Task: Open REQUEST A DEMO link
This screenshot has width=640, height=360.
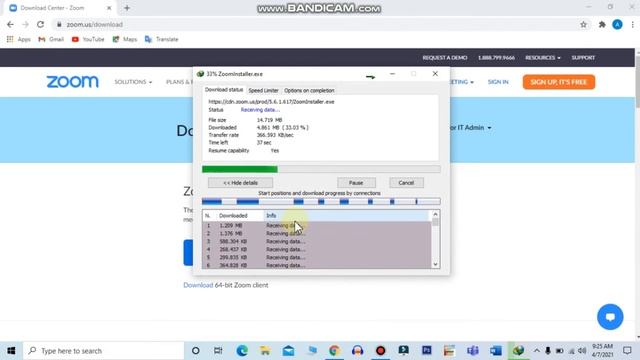Action: 445,58
